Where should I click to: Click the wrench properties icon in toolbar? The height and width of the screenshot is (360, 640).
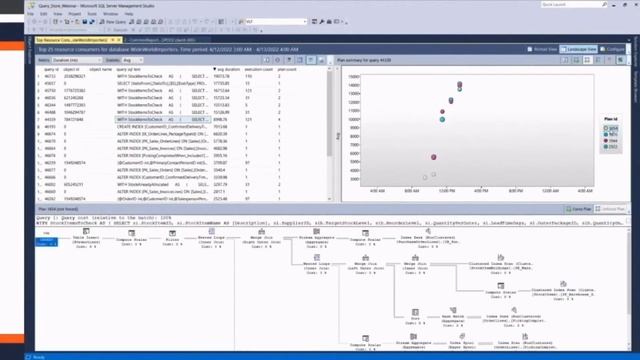click(x=322, y=22)
